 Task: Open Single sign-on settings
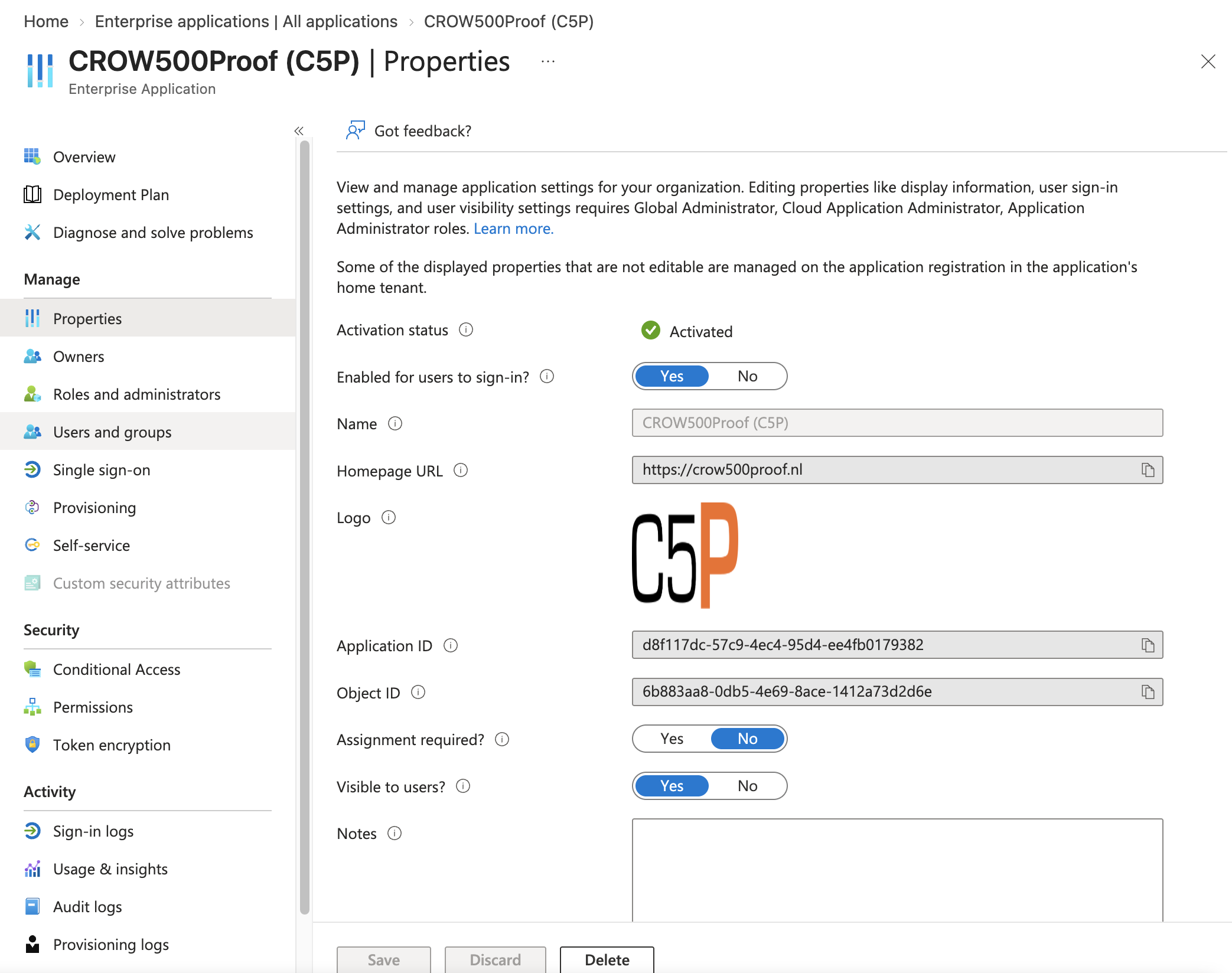[x=148, y=469]
